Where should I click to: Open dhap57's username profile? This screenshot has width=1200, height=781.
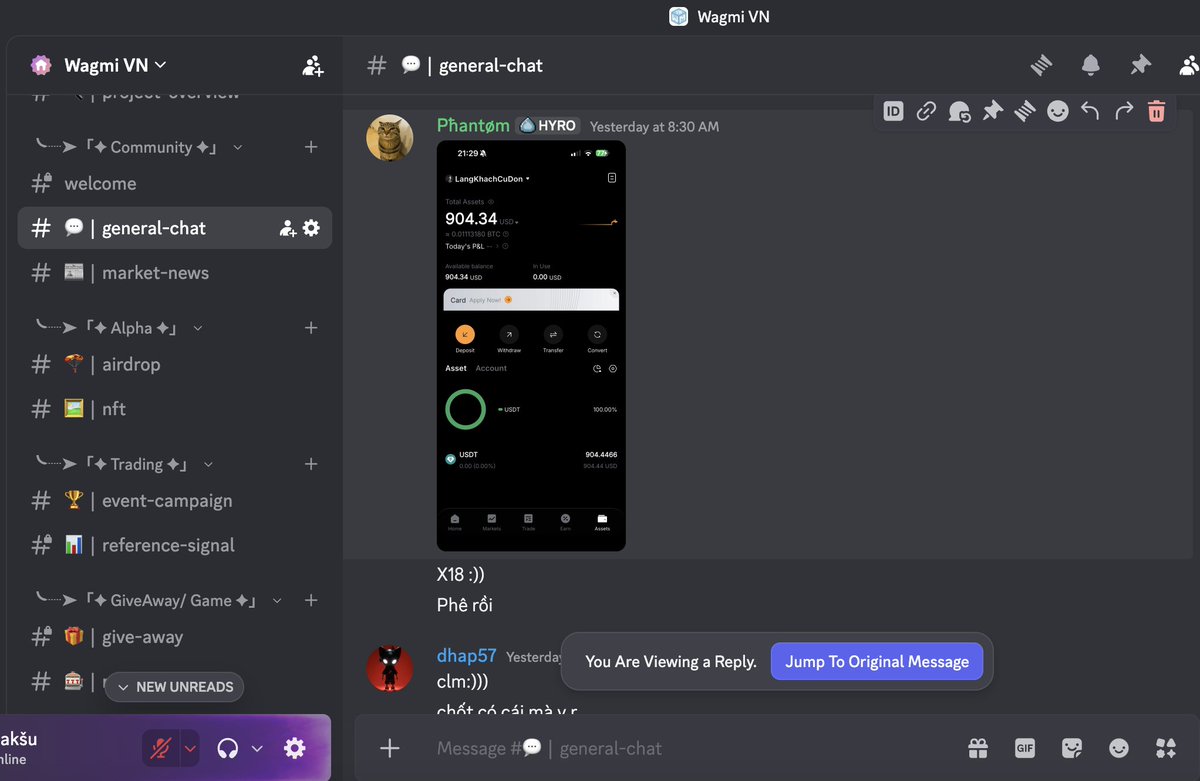point(467,656)
